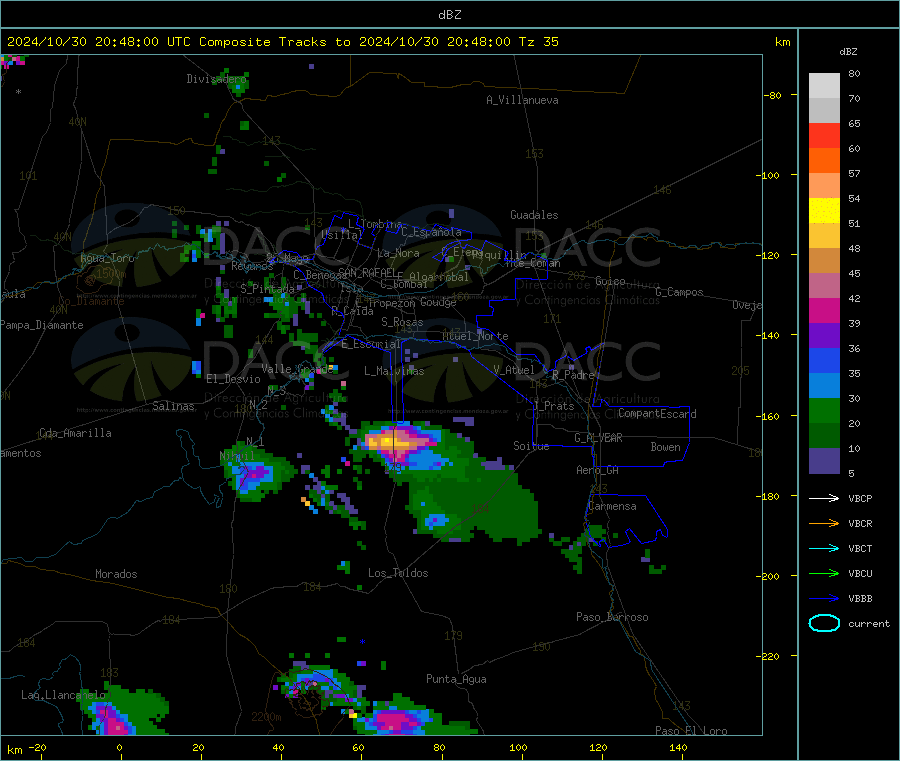Click the legend header 'dBZ' above color scale
Viewport: 900px width, 761px height.
(848, 52)
